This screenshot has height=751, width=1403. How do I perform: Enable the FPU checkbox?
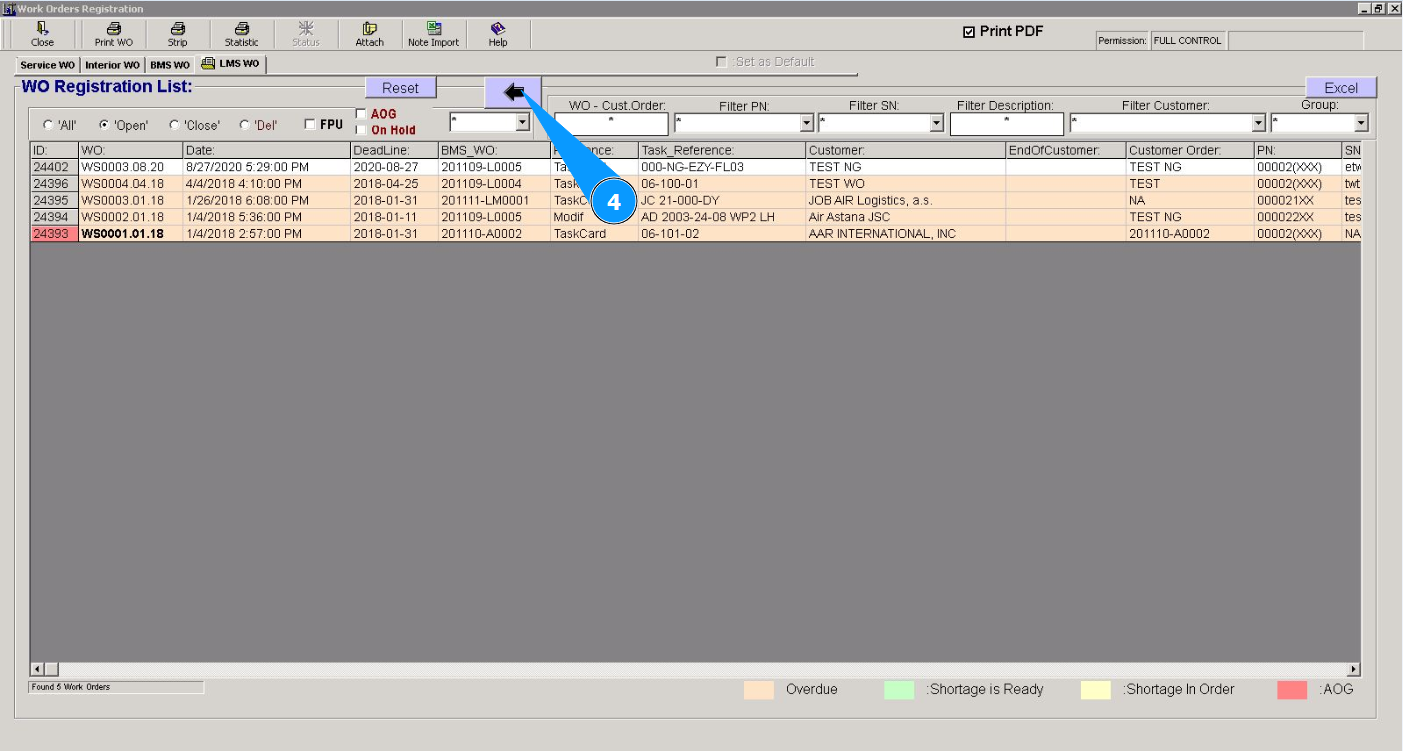(x=310, y=125)
